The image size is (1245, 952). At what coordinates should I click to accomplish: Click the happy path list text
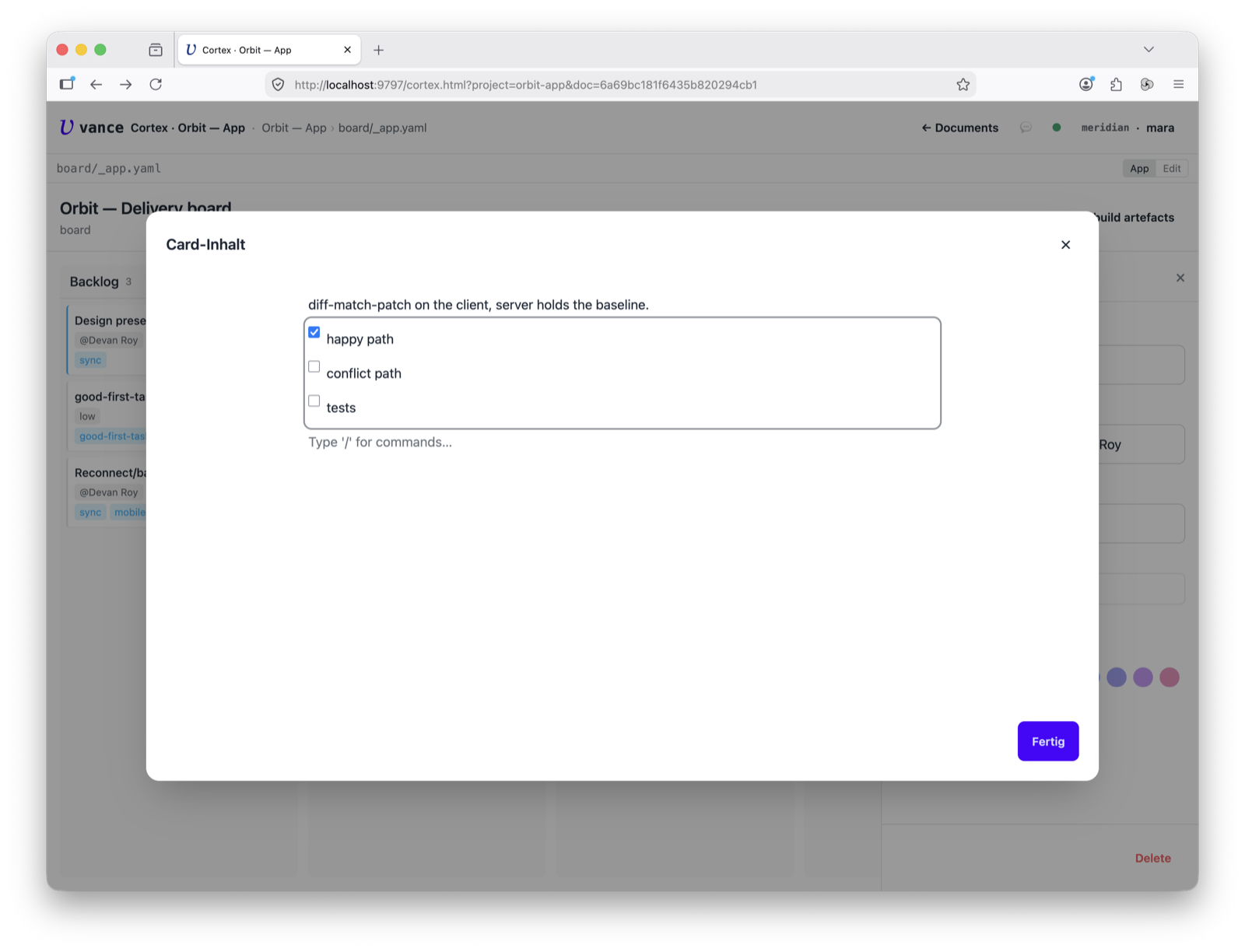point(360,339)
